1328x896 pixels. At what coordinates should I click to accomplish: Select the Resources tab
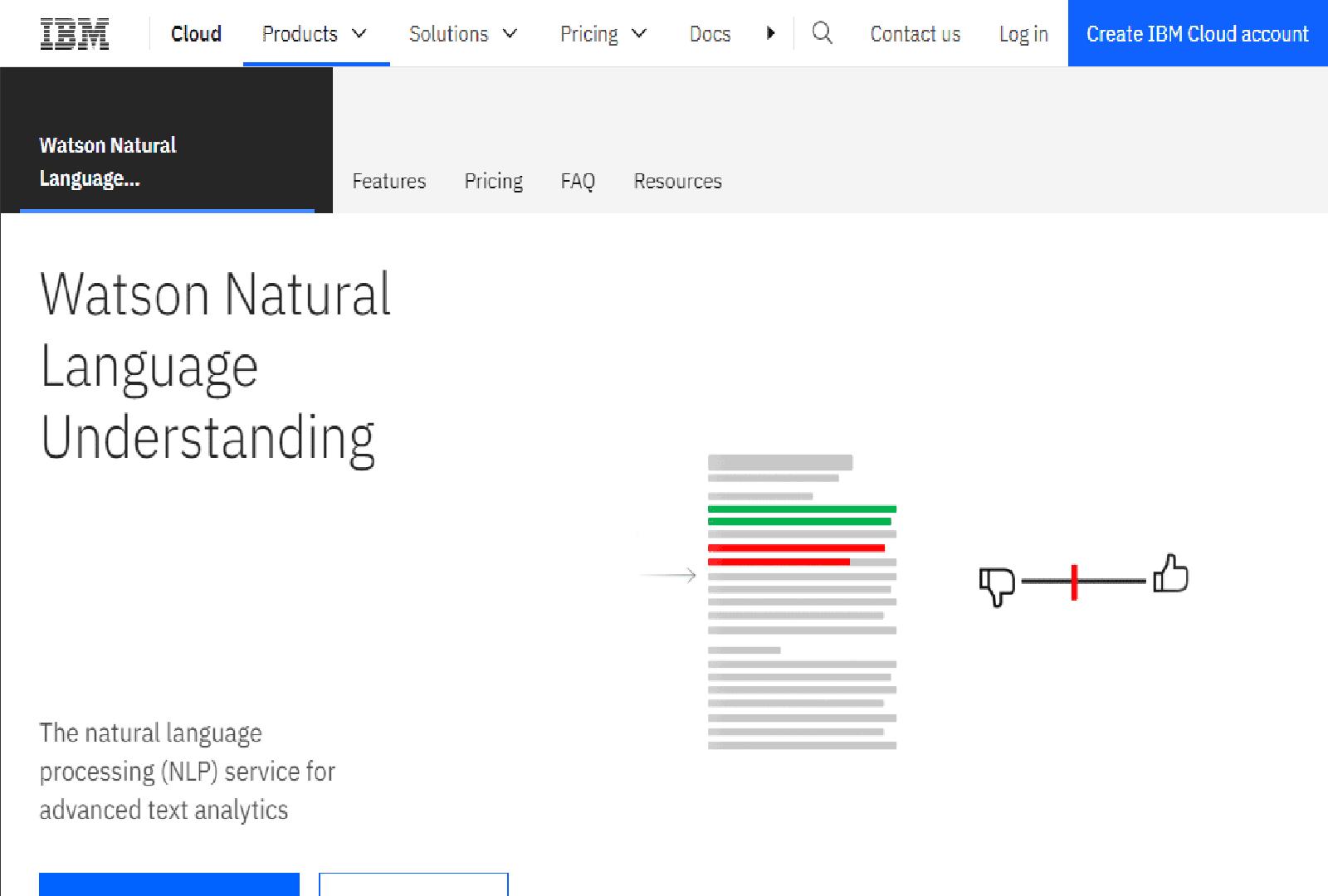click(x=677, y=181)
